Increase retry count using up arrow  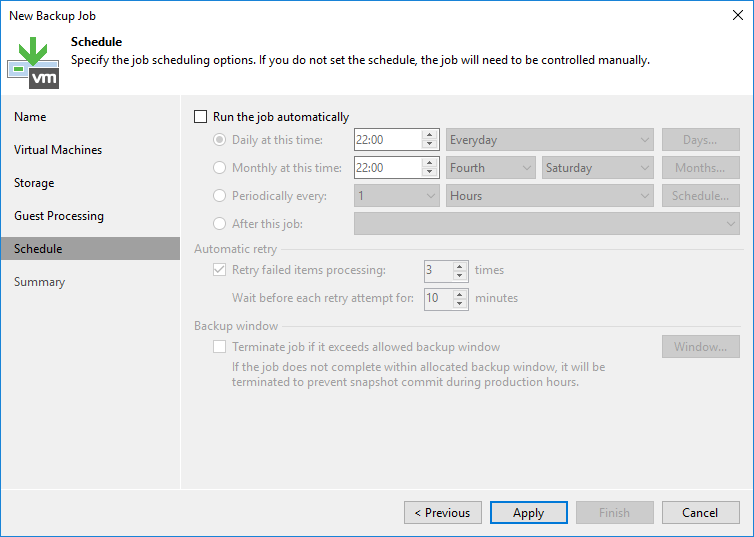click(460, 265)
